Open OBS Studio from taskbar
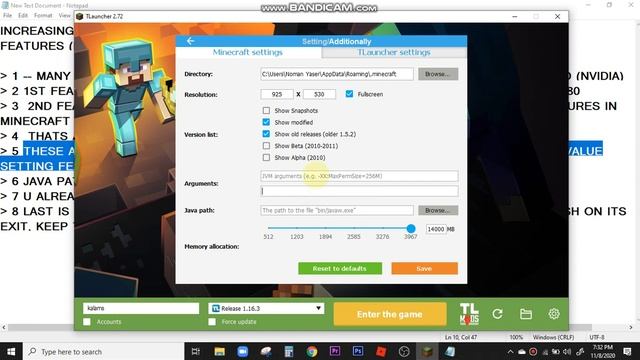Image resolution: width=640 pixels, height=360 pixels. (x=404, y=351)
